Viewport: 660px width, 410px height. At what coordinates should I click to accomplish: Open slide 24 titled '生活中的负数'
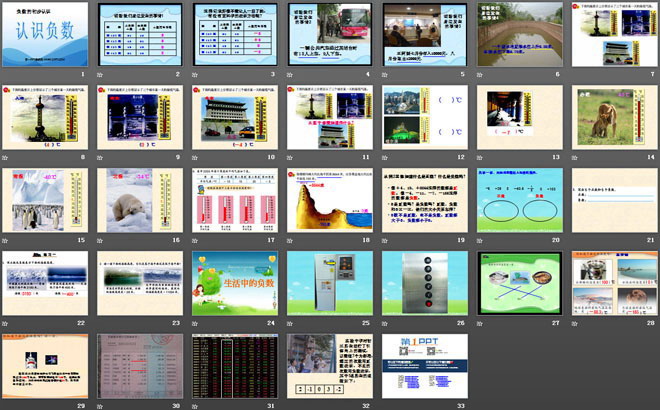(232, 283)
